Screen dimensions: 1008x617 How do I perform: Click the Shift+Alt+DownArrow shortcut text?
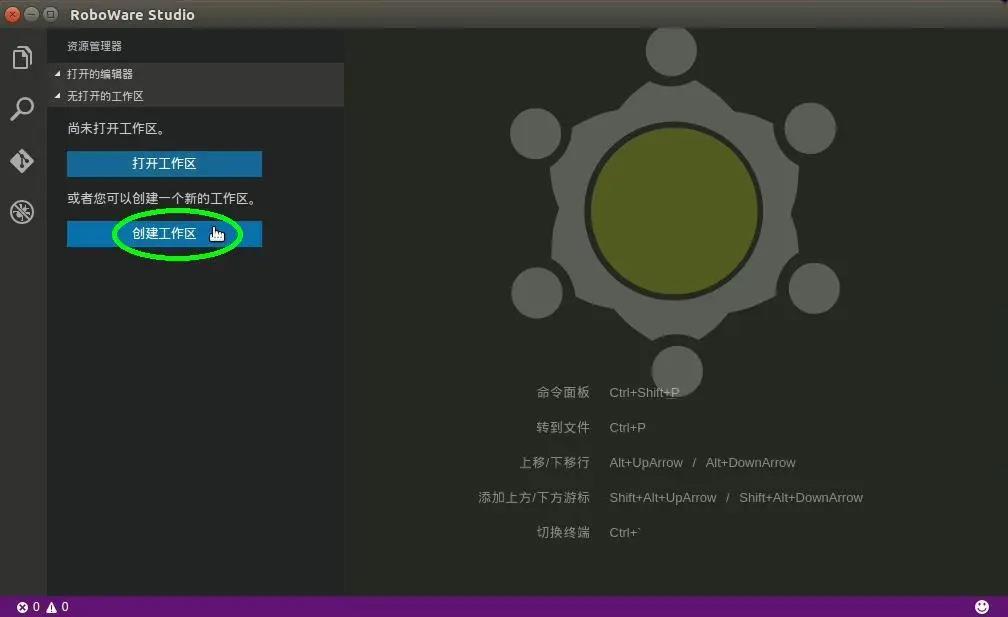tap(801, 497)
